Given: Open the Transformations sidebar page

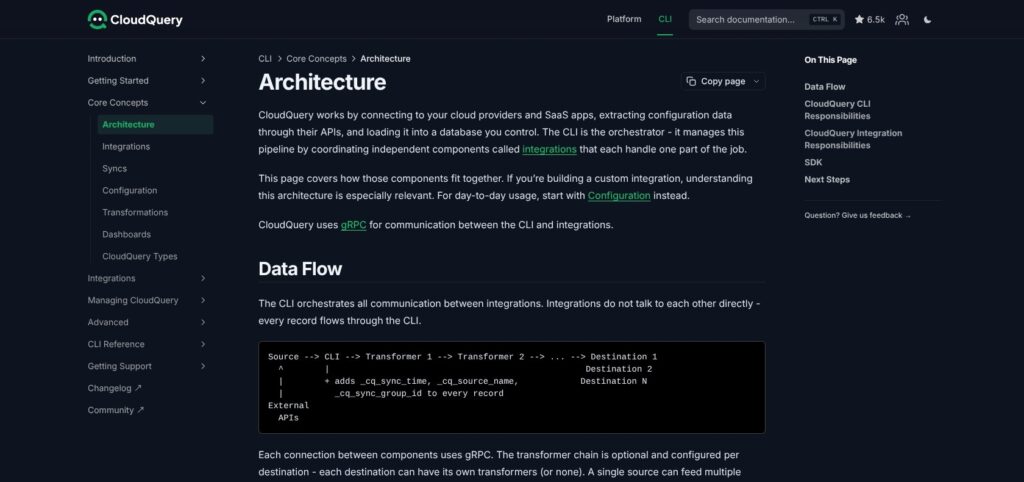Looking at the screenshot, I should tap(135, 212).
